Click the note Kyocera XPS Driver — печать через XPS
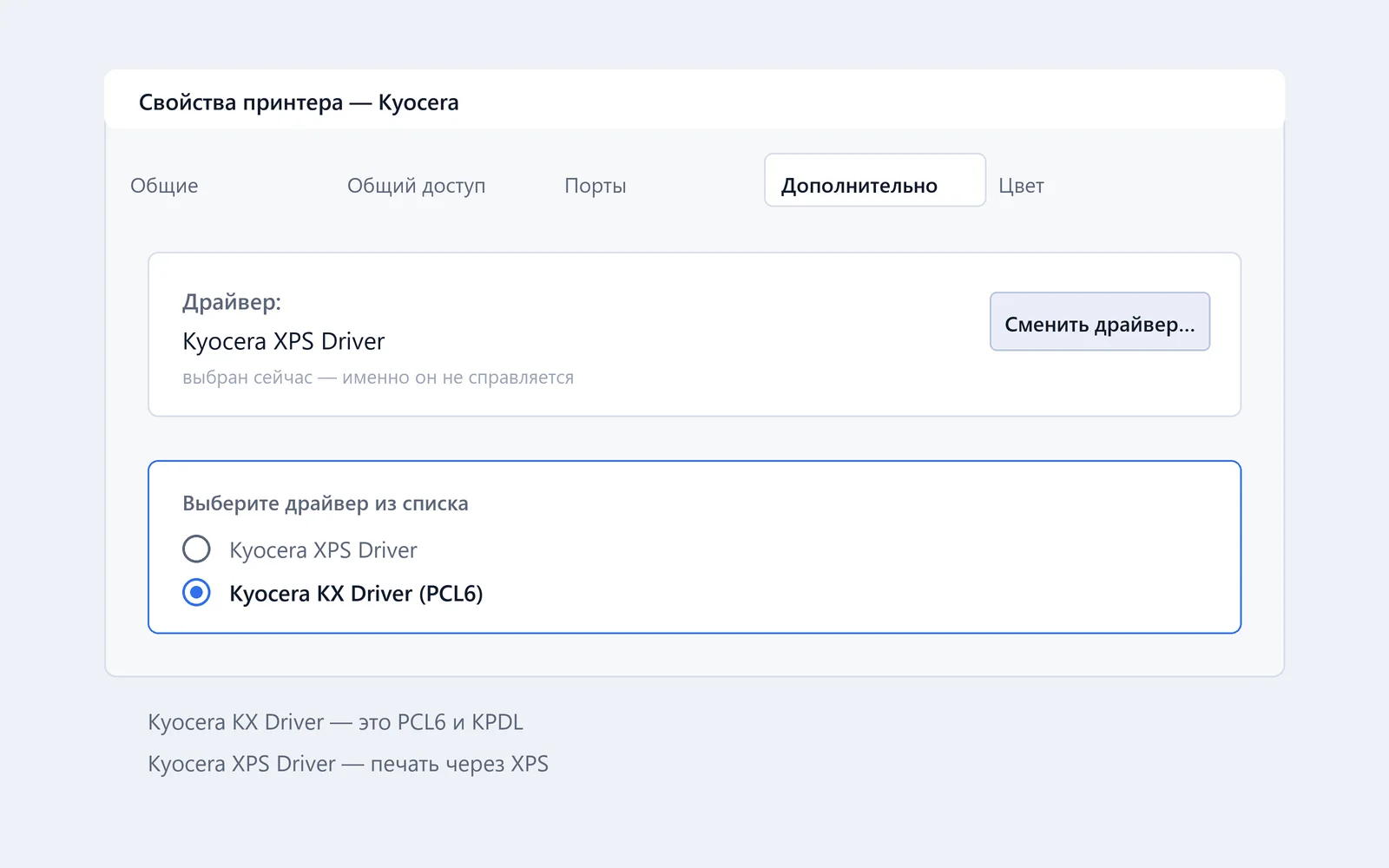Screen dimensions: 1389x868 348,764
